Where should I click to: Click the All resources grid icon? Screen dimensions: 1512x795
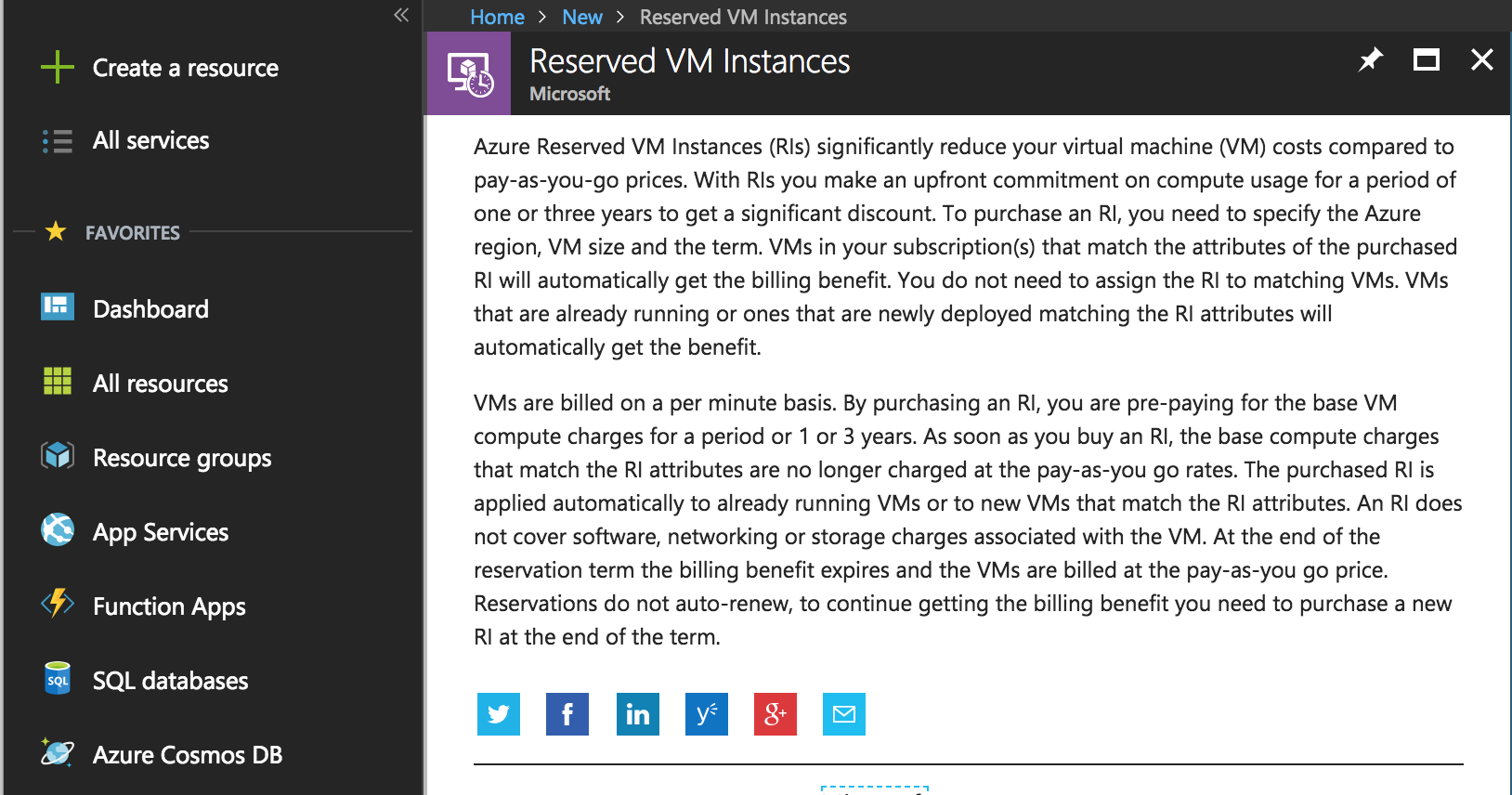click(x=57, y=381)
